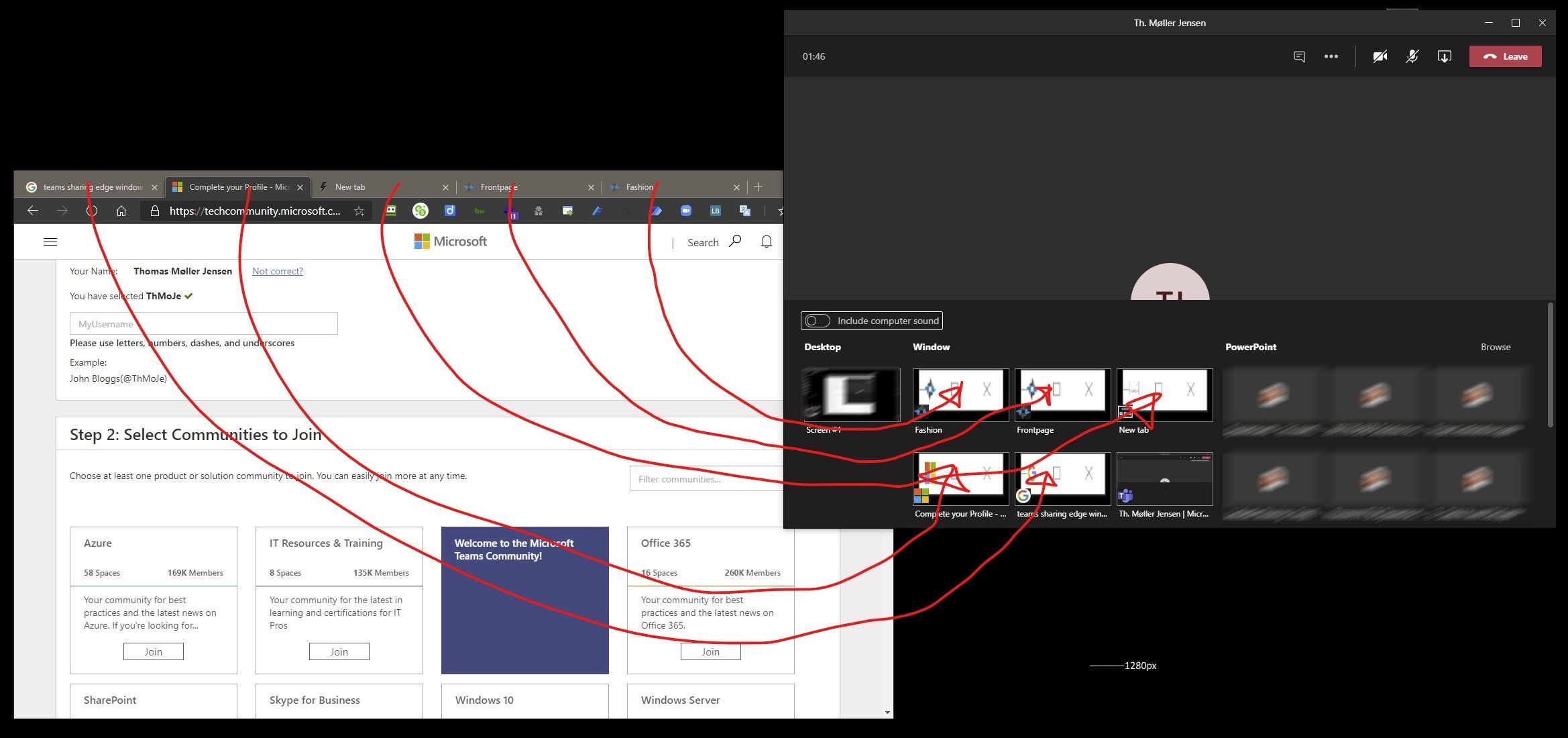Open the Translator extension in the Edge toolbar
Image resolution: width=1568 pixels, height=738 pixels.
[x=744, y=211]
